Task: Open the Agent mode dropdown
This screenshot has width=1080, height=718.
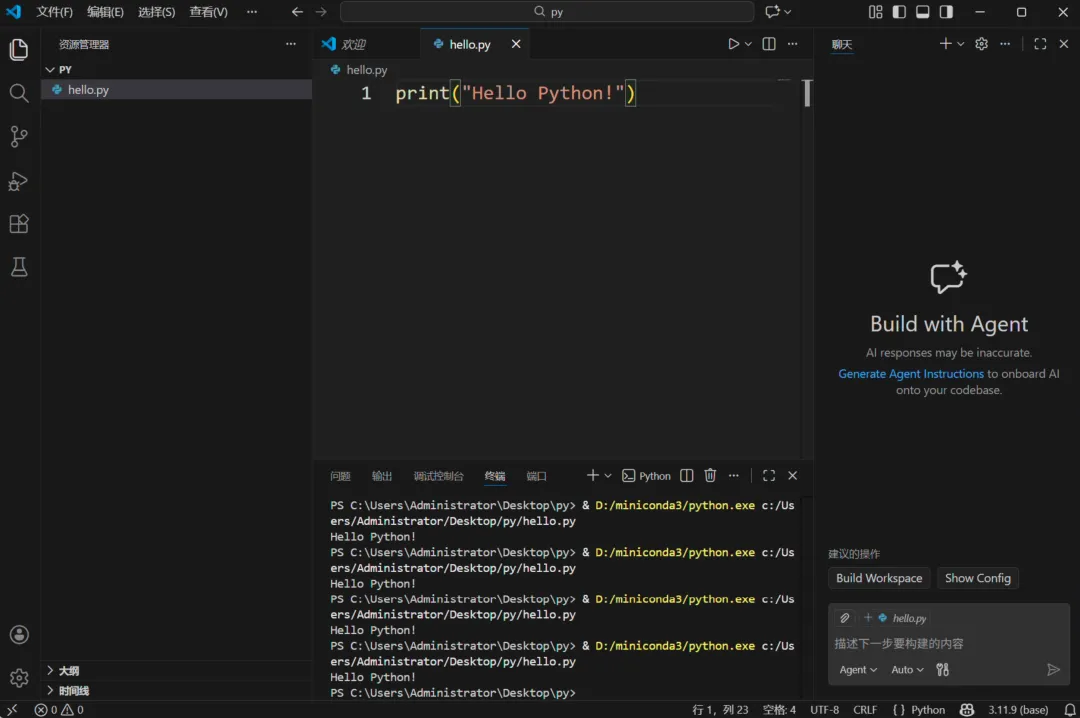Action: click(858, 670)
